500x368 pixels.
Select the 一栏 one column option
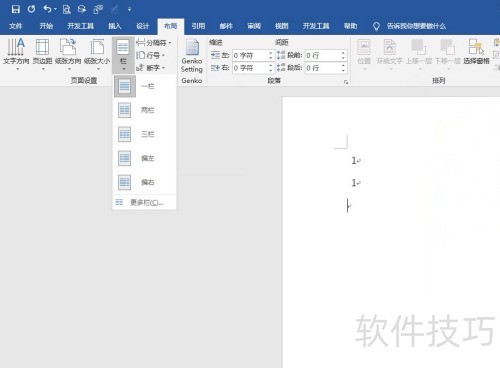pyautogui.click(x=145, y=86)
